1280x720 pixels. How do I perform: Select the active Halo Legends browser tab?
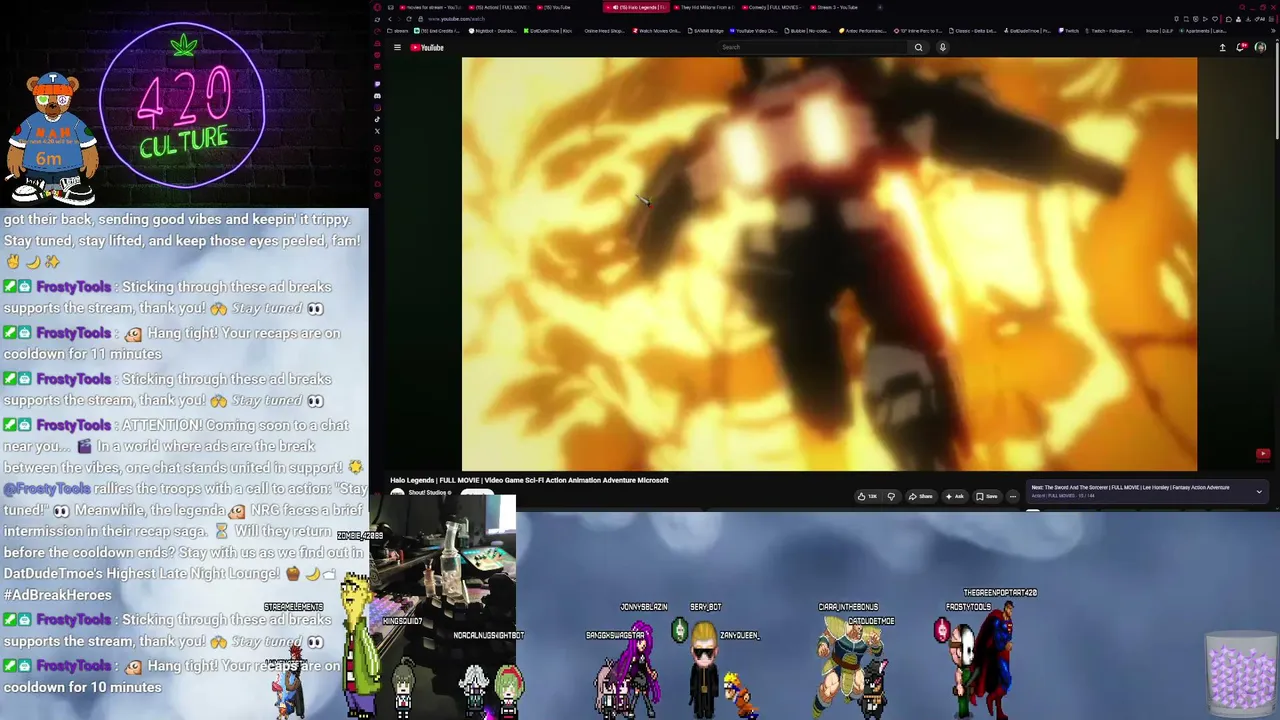point(637,7)
